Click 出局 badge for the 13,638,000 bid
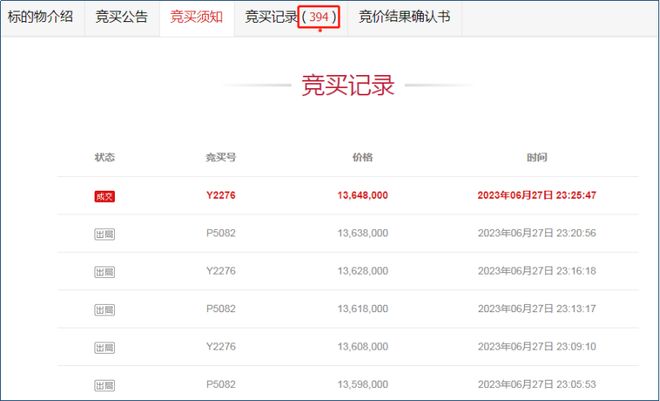 [105, 233]
